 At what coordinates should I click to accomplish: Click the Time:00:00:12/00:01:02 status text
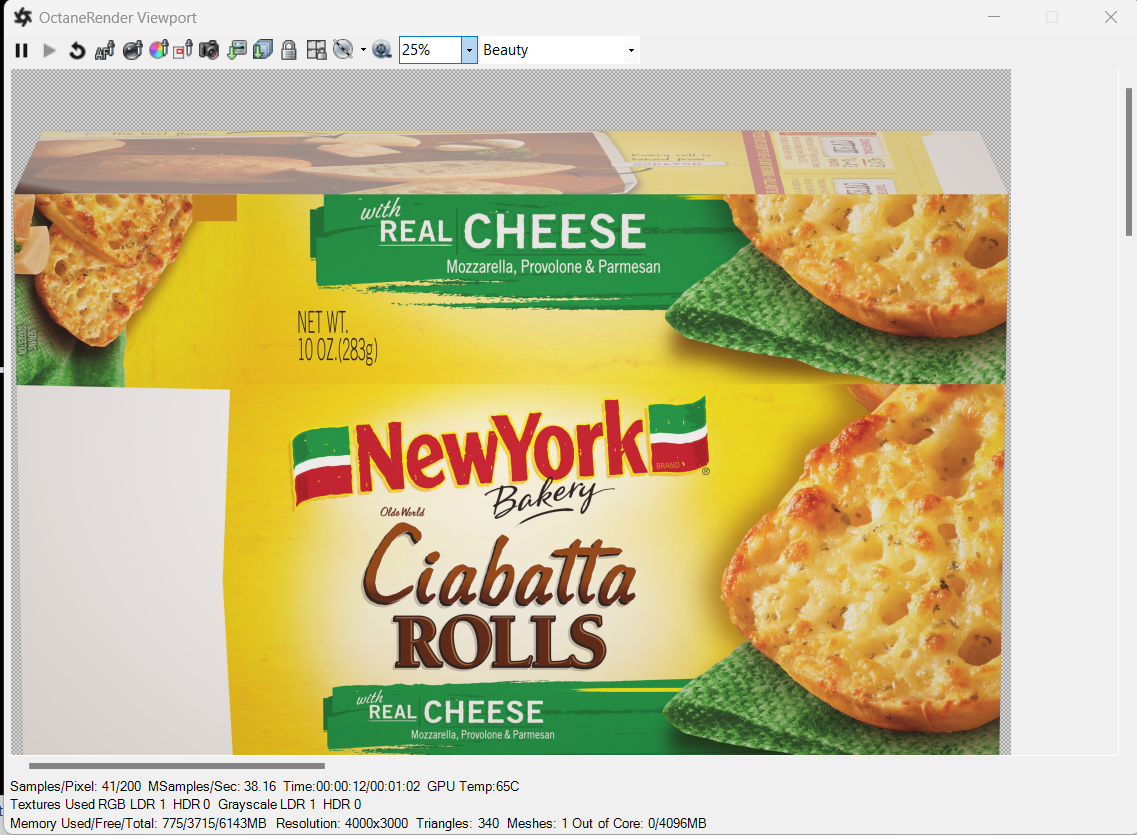[x=352, y=786]
